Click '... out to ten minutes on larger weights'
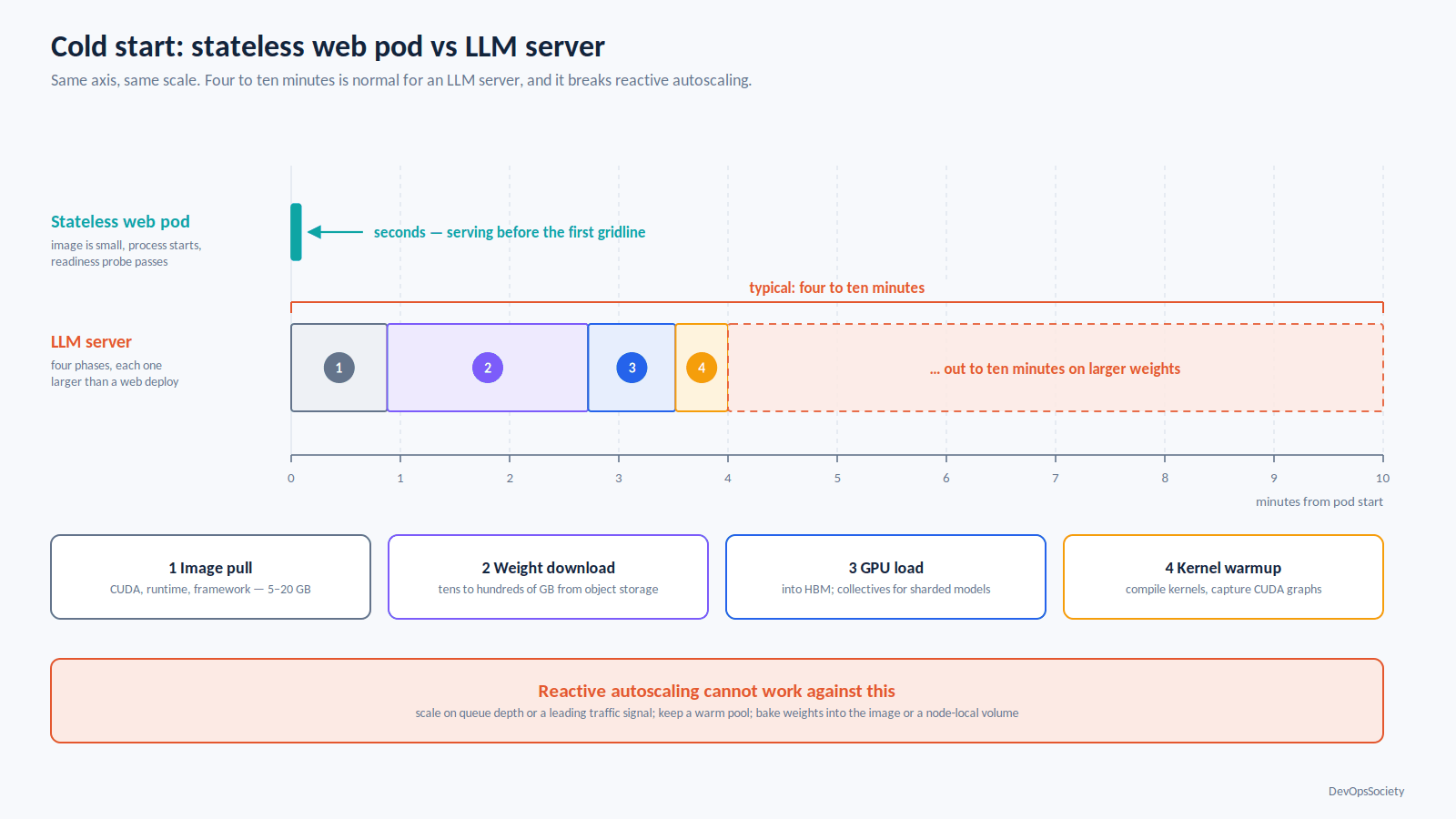This screenshot has height=819, width=1456. click(1055, 369)
